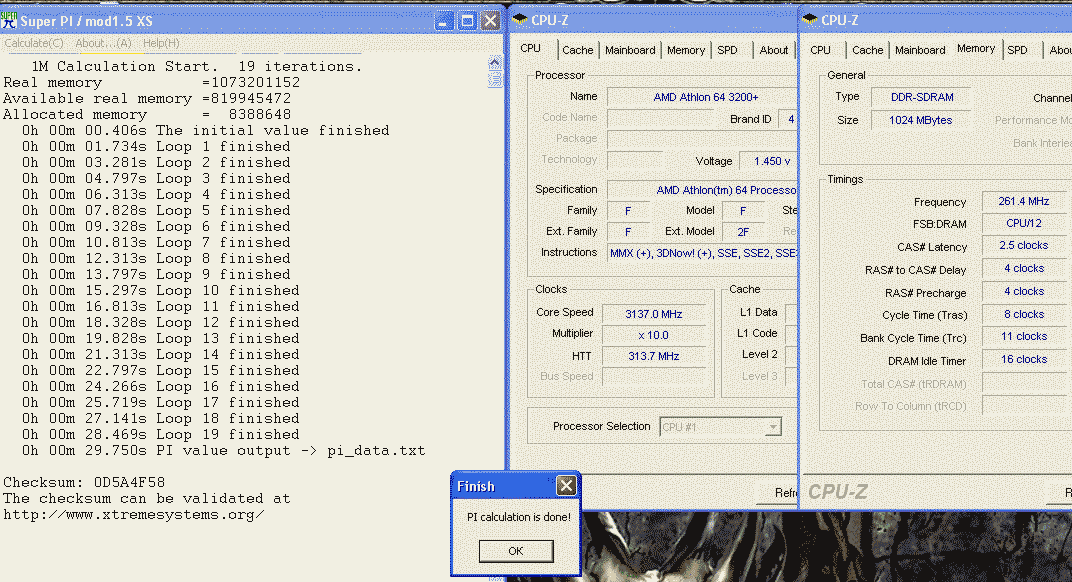Image resolution: width=1072 pixels, height=582 pixels.
Task: Click the Multiplier x 10.0 field
Action: pyautogui.click(x=654, y=335)
